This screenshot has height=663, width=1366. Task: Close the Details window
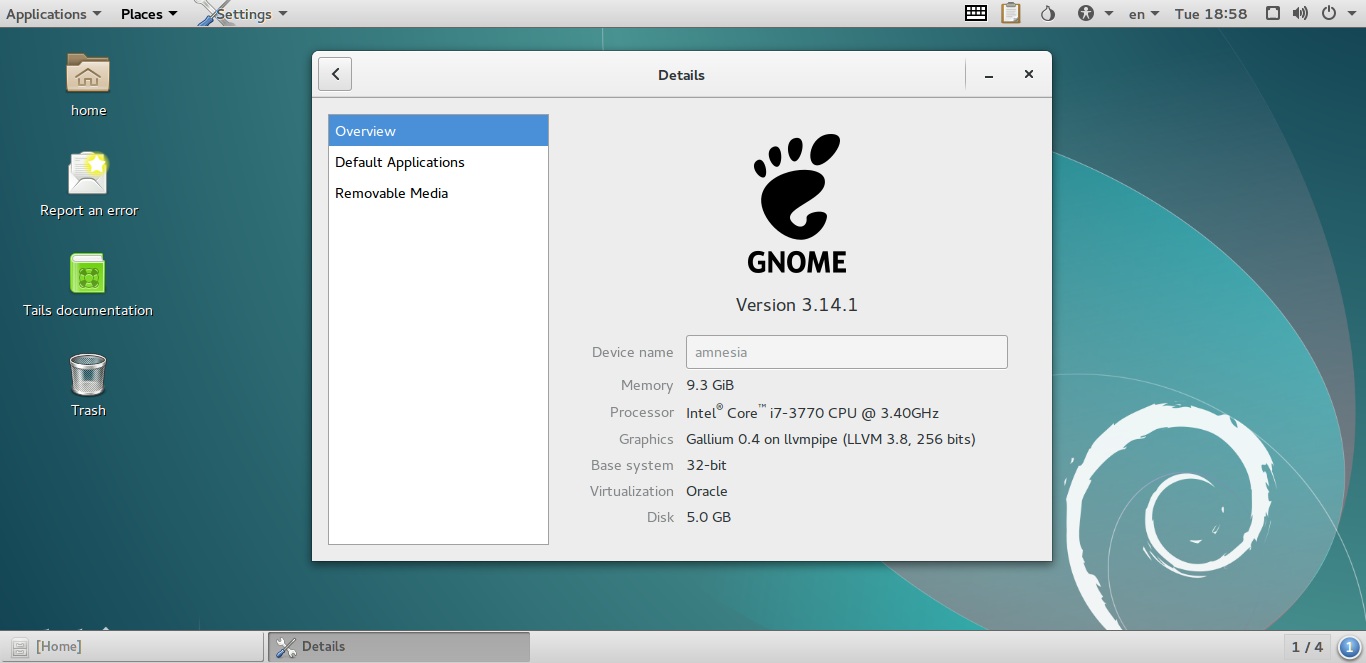point(1029,74)
